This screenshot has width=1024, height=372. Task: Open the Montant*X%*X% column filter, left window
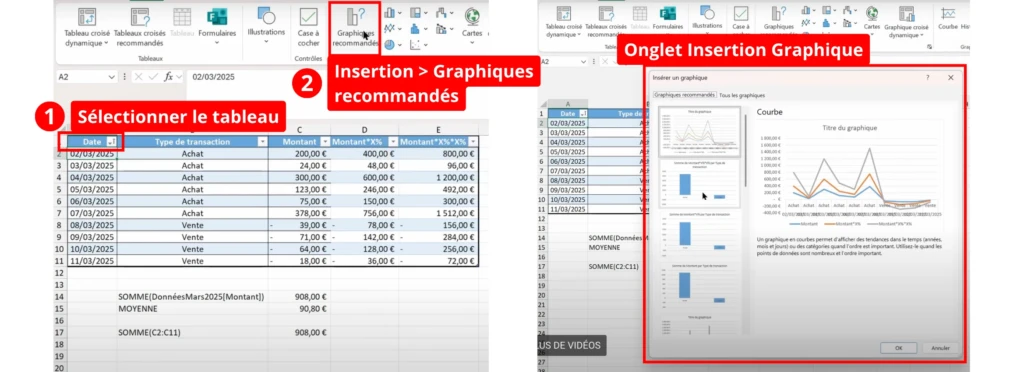point(473,142)
